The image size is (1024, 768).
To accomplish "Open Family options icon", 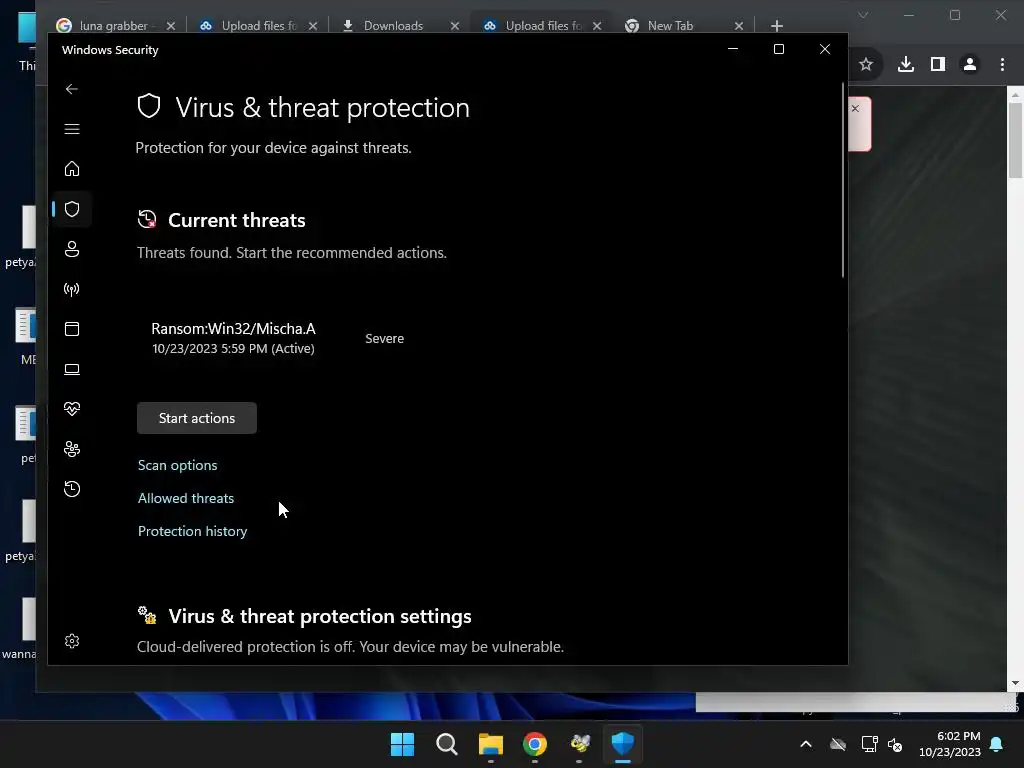I will [x=72, y=449].
